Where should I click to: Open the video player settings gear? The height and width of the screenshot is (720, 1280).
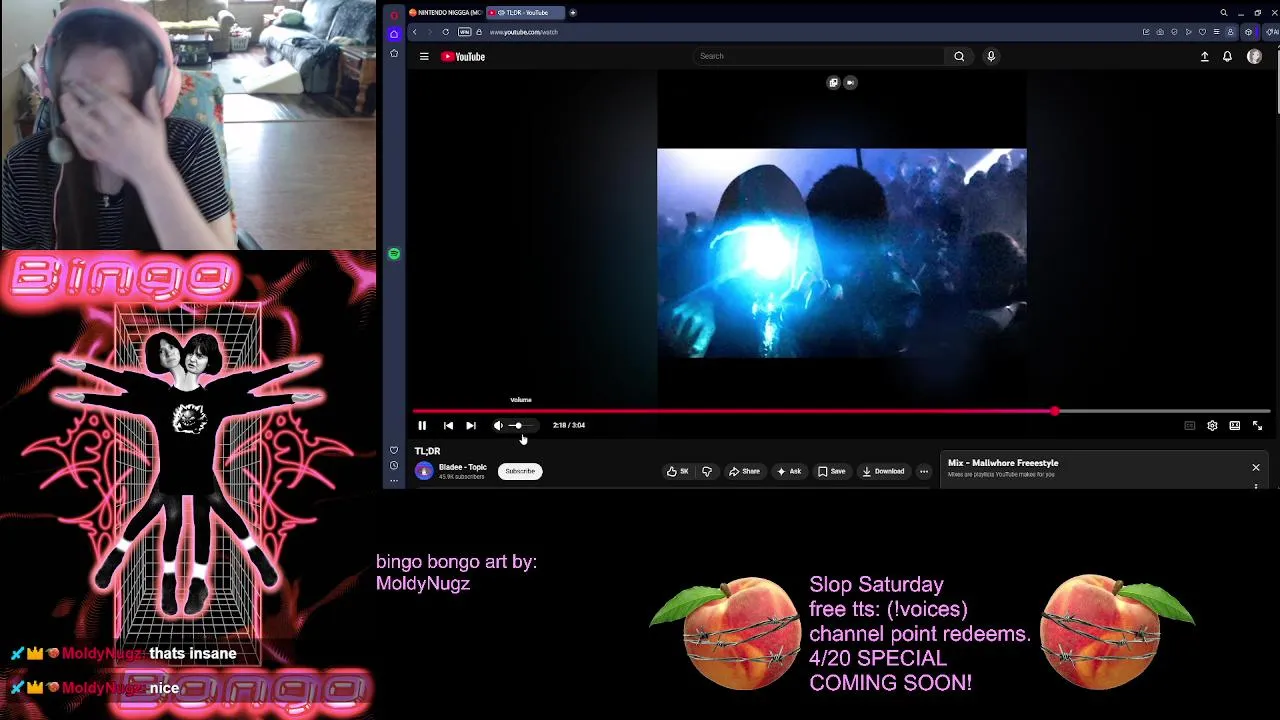(1212, 426)
